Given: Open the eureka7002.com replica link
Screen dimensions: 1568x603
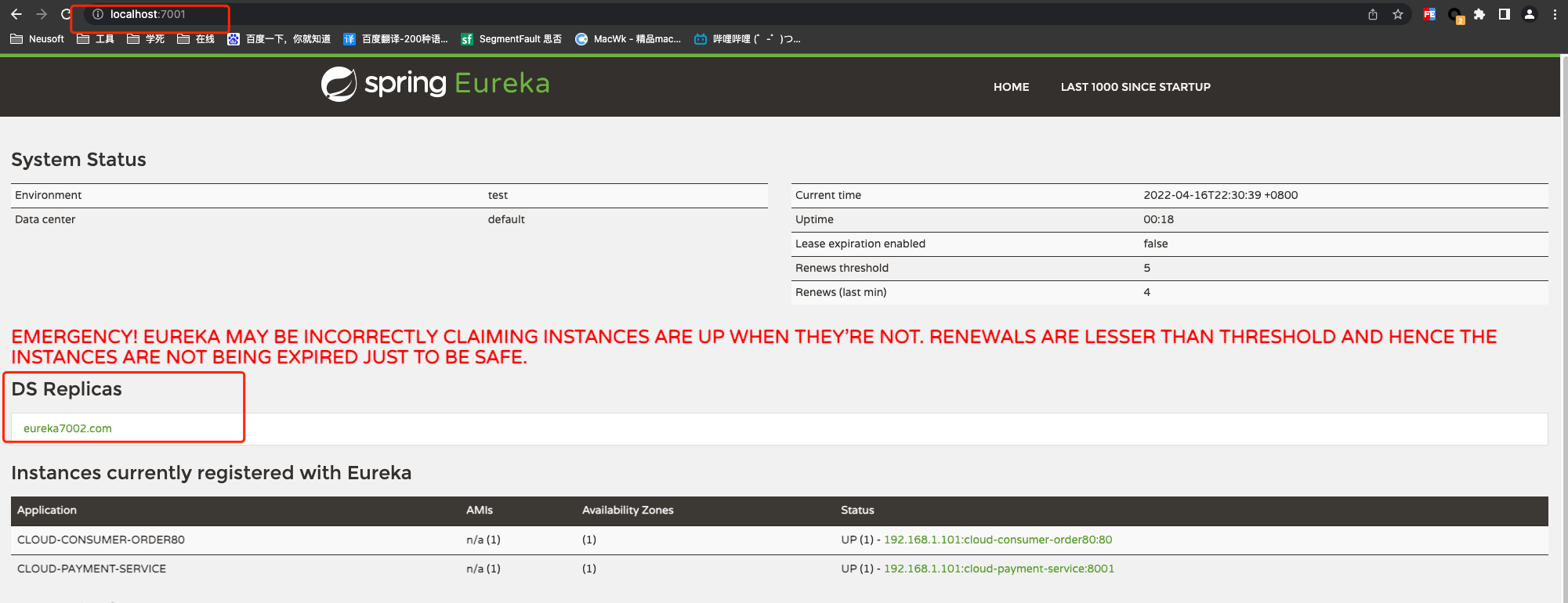Looking at the screenshot, I should click(67, 428).
